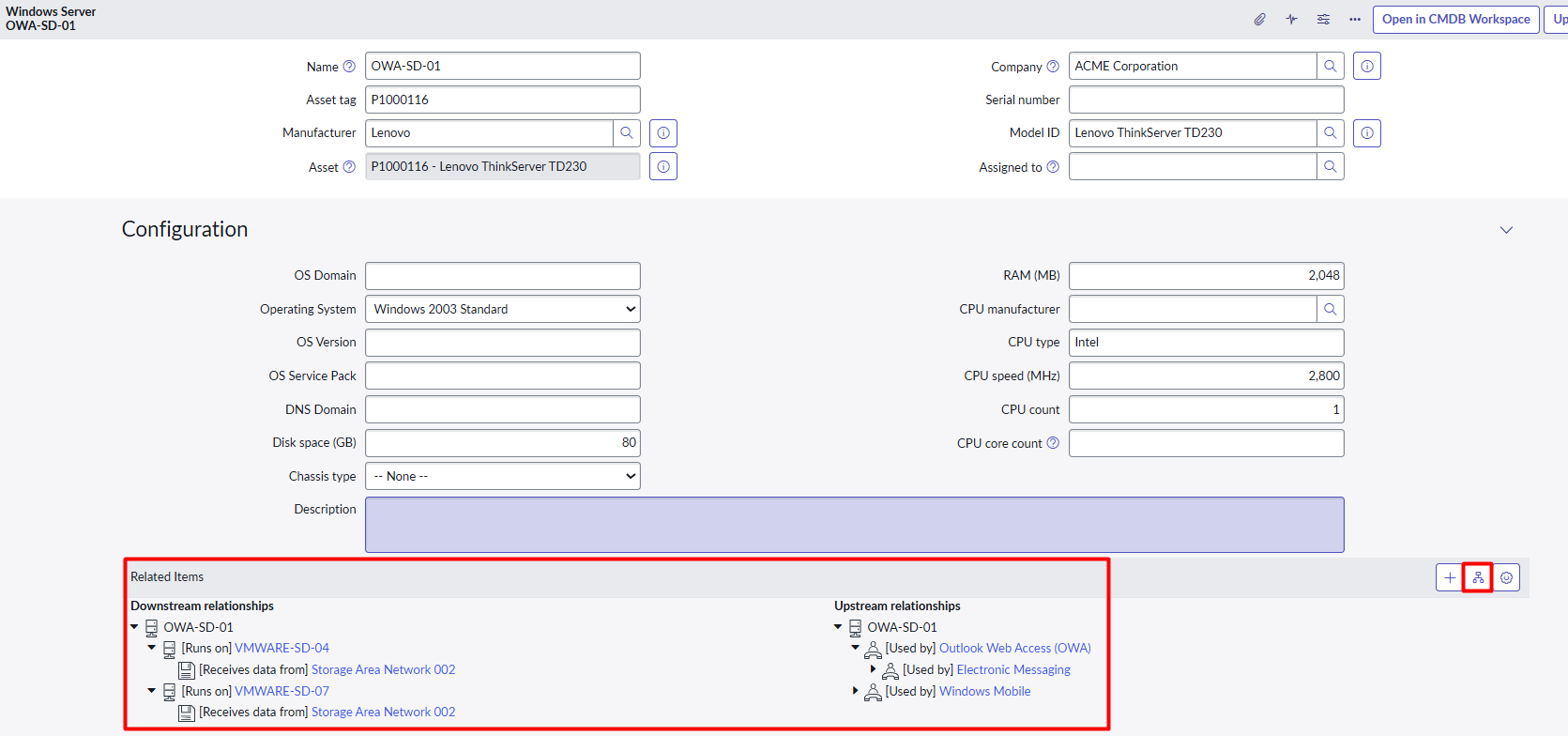Click the Assigned to help icon

[1053, 167]
